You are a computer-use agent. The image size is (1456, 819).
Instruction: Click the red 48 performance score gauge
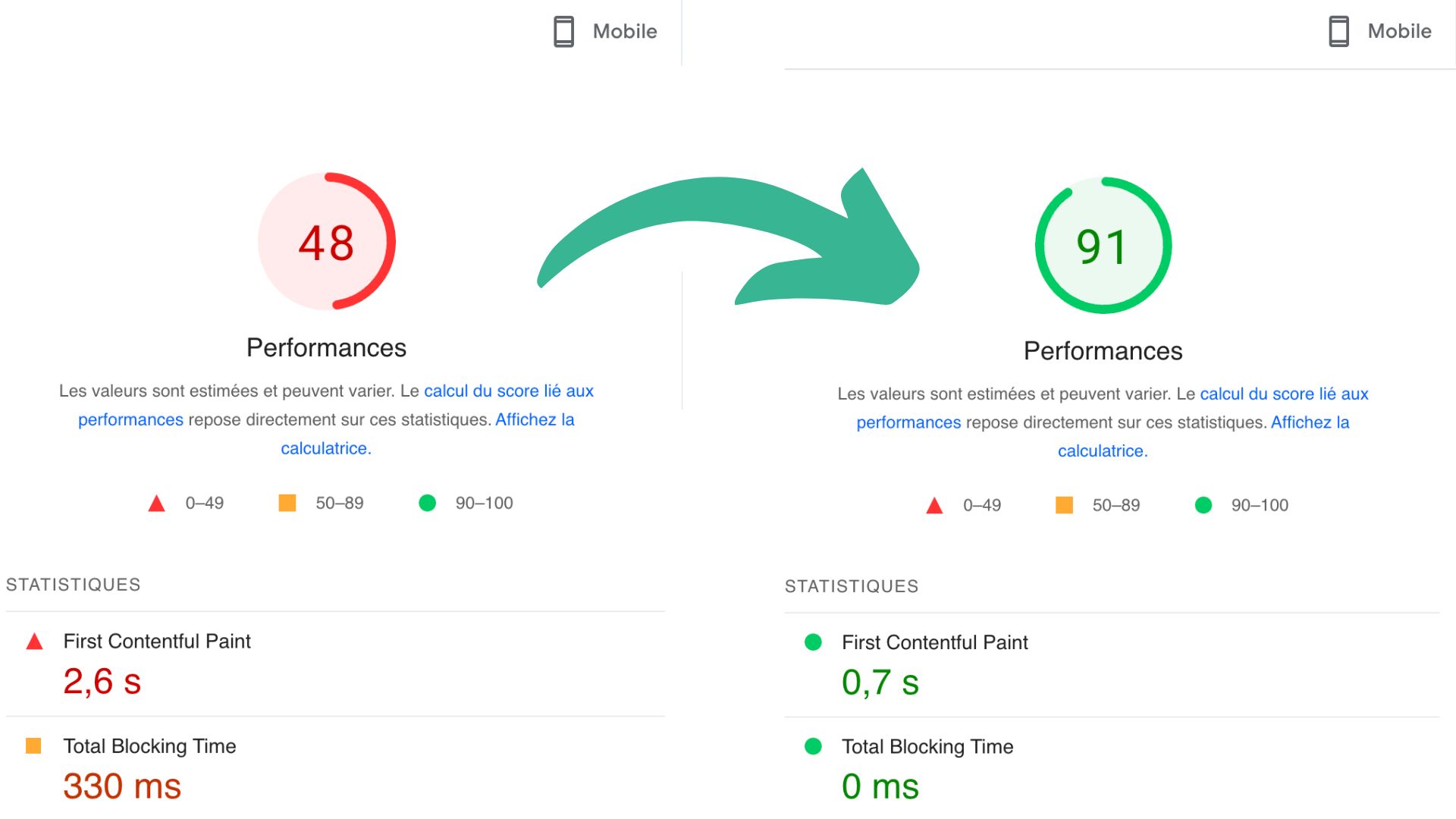[326, 241]
